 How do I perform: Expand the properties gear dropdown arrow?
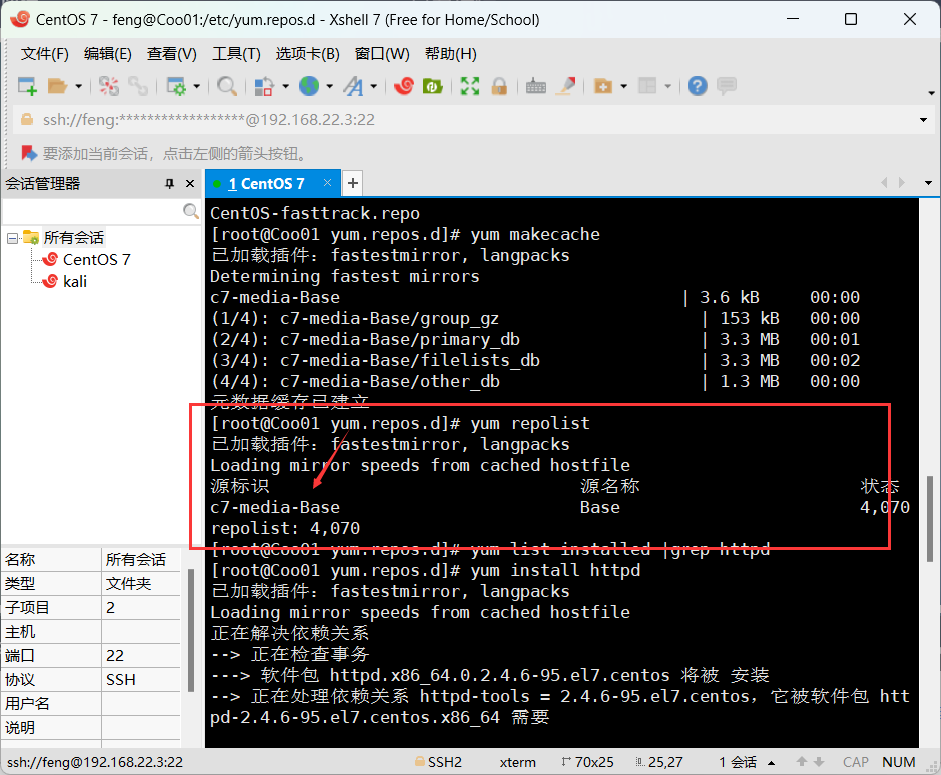coord(197,86)
